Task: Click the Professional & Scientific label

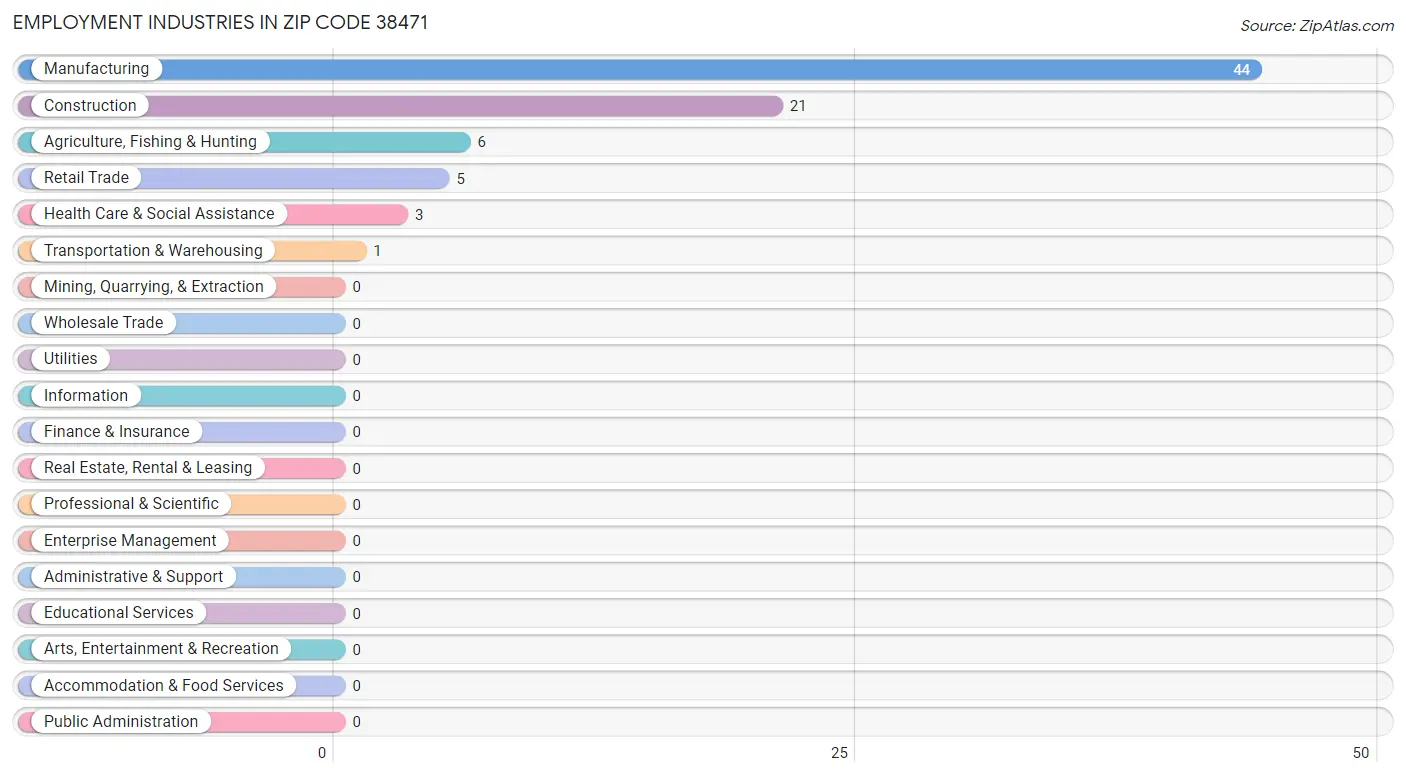Action: [131, 504]
